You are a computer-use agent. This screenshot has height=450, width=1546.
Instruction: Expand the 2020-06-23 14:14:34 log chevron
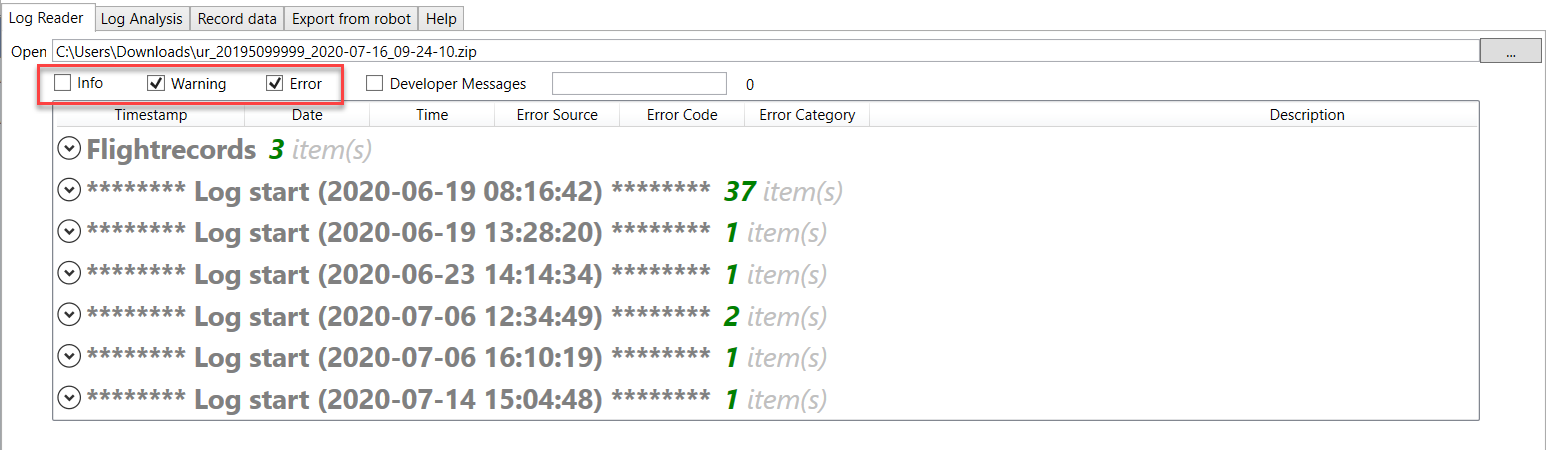(69, 274)
